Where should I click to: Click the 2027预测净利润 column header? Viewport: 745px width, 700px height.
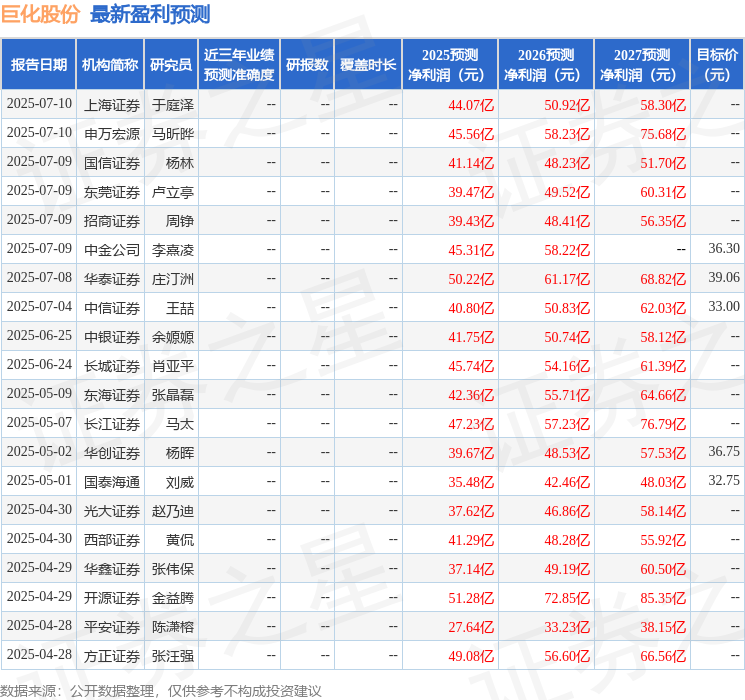641,65
